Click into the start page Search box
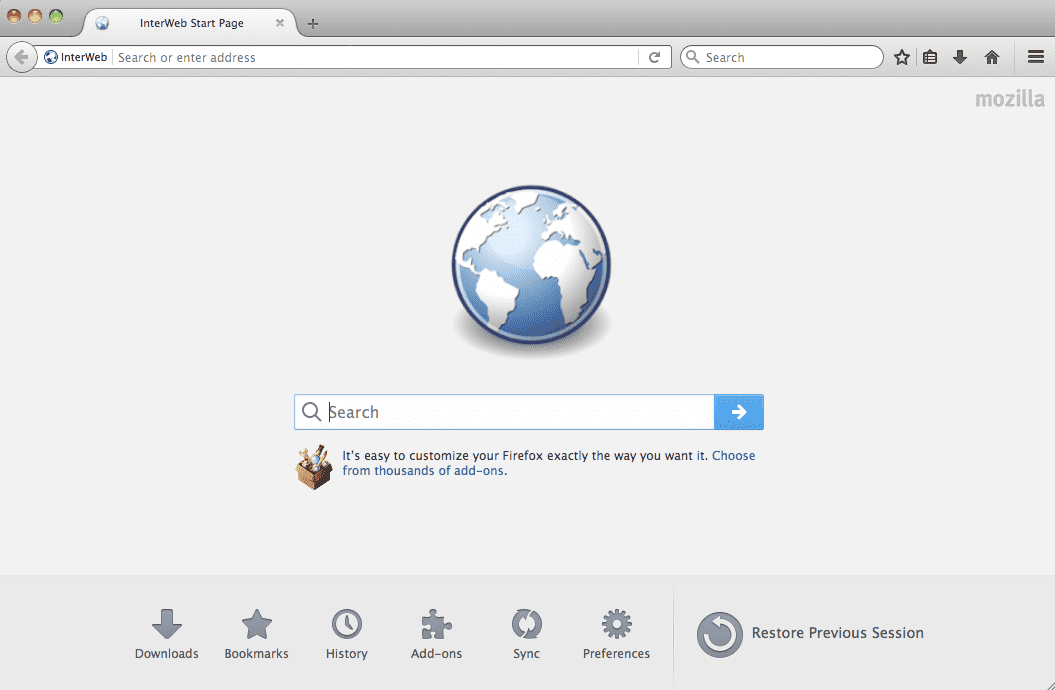 coord(504,412)
